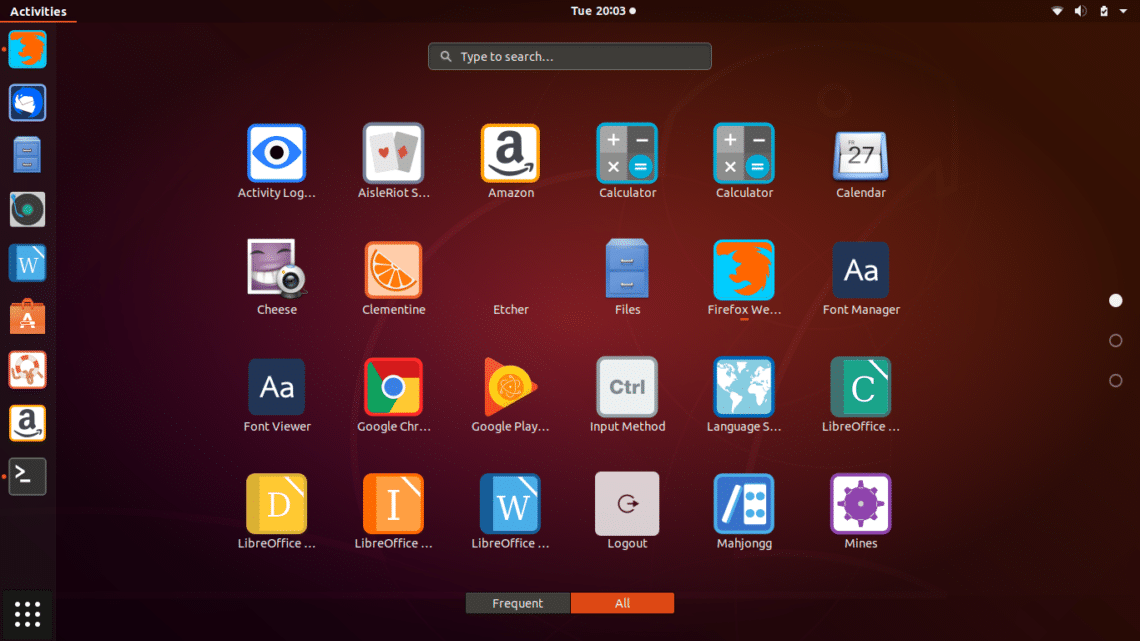Open Files from the app grid

tap(627, 270)
